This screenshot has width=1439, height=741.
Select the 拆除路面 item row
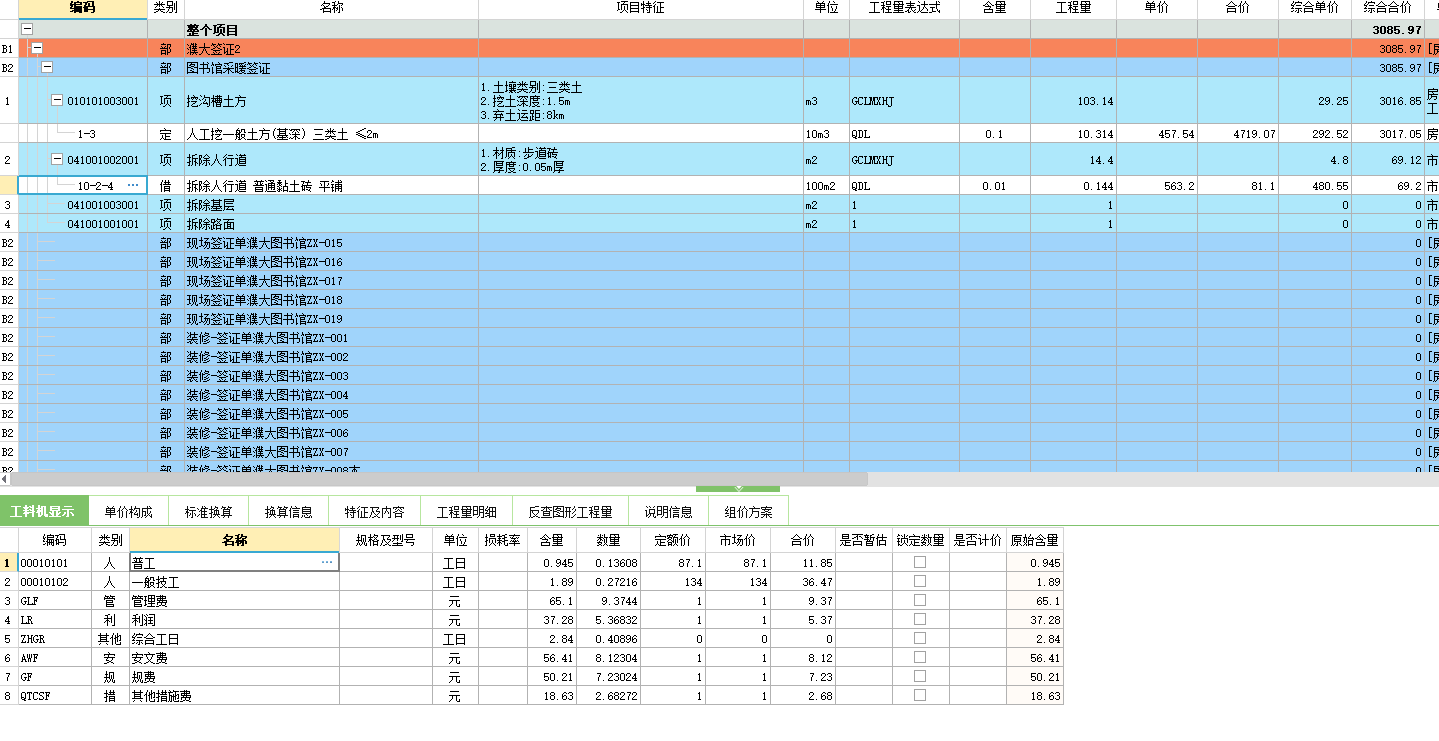coord(720,224)
